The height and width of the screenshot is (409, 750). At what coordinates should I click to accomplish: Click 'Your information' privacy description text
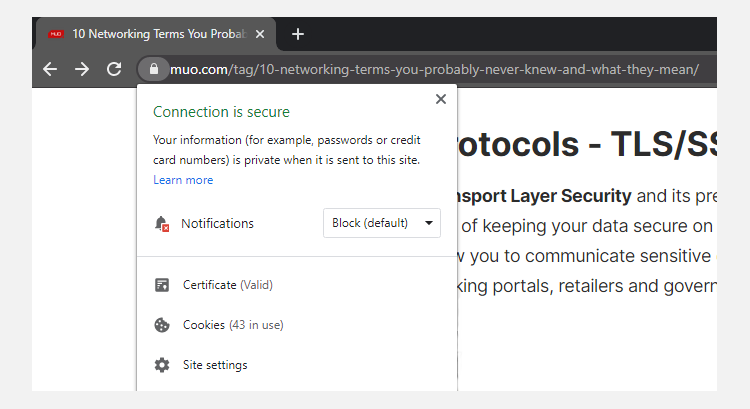point(287,150)
